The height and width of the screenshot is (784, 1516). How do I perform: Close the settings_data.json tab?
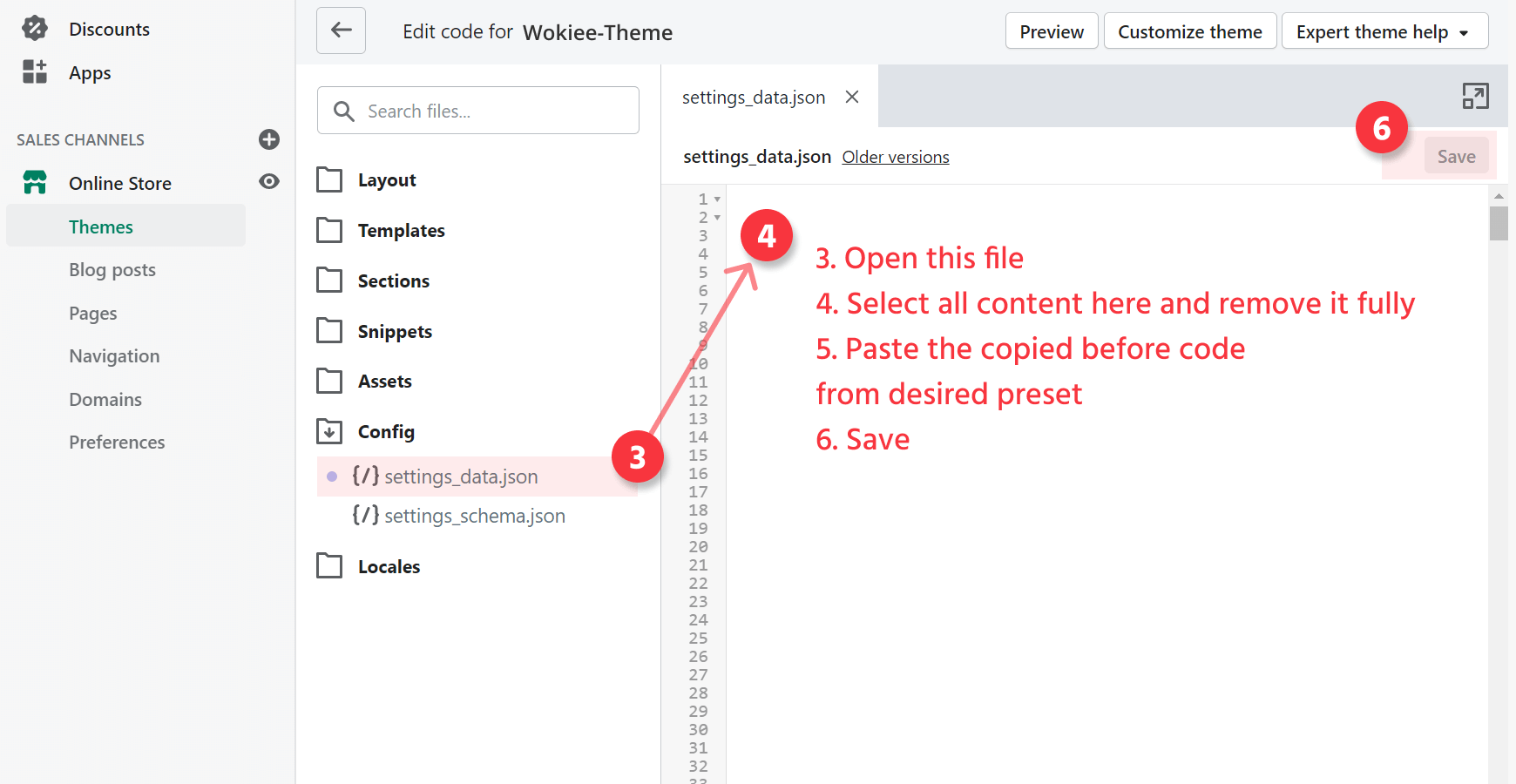point(852,97)
